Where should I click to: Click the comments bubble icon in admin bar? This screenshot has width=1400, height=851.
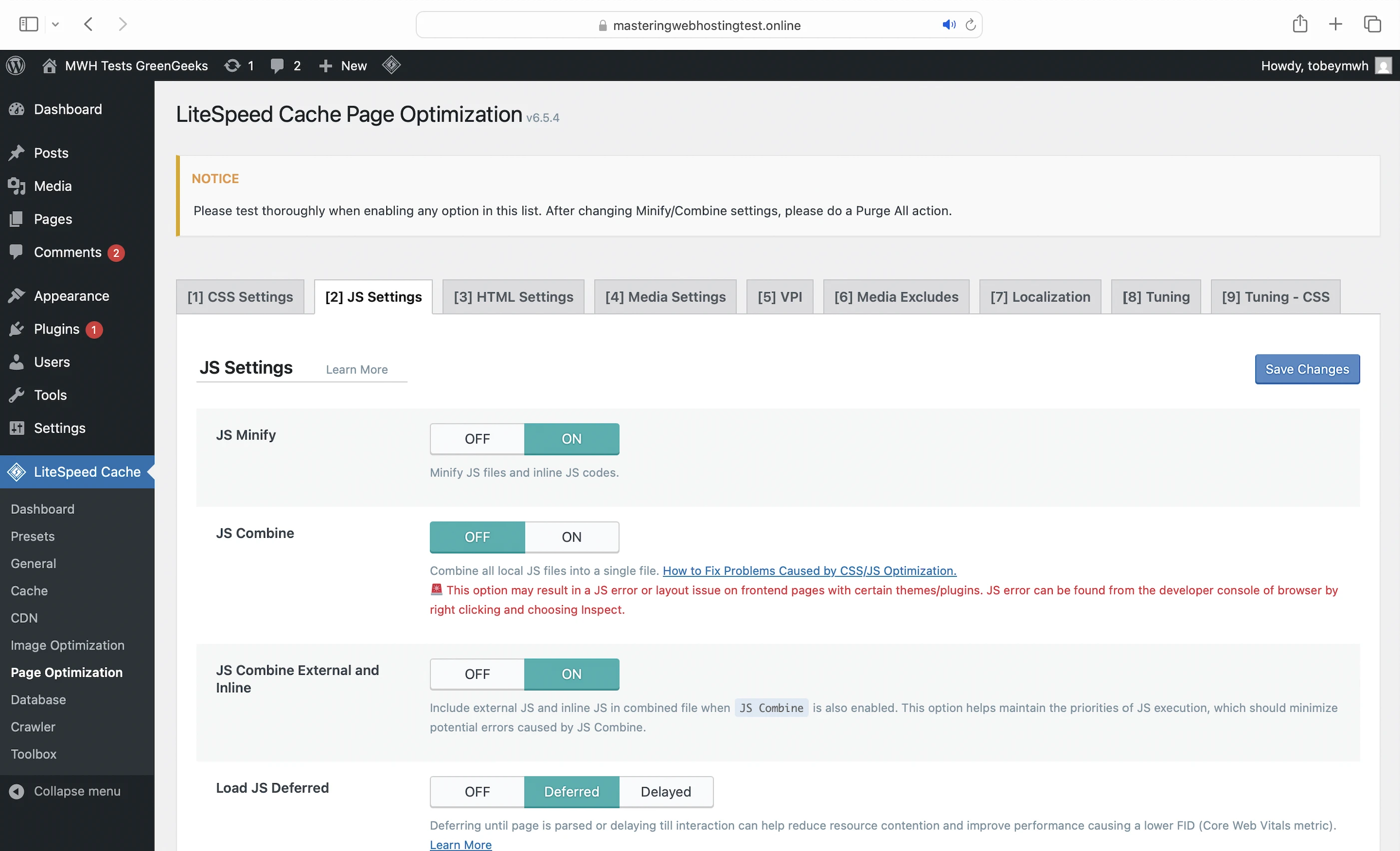tap(277, 65)
